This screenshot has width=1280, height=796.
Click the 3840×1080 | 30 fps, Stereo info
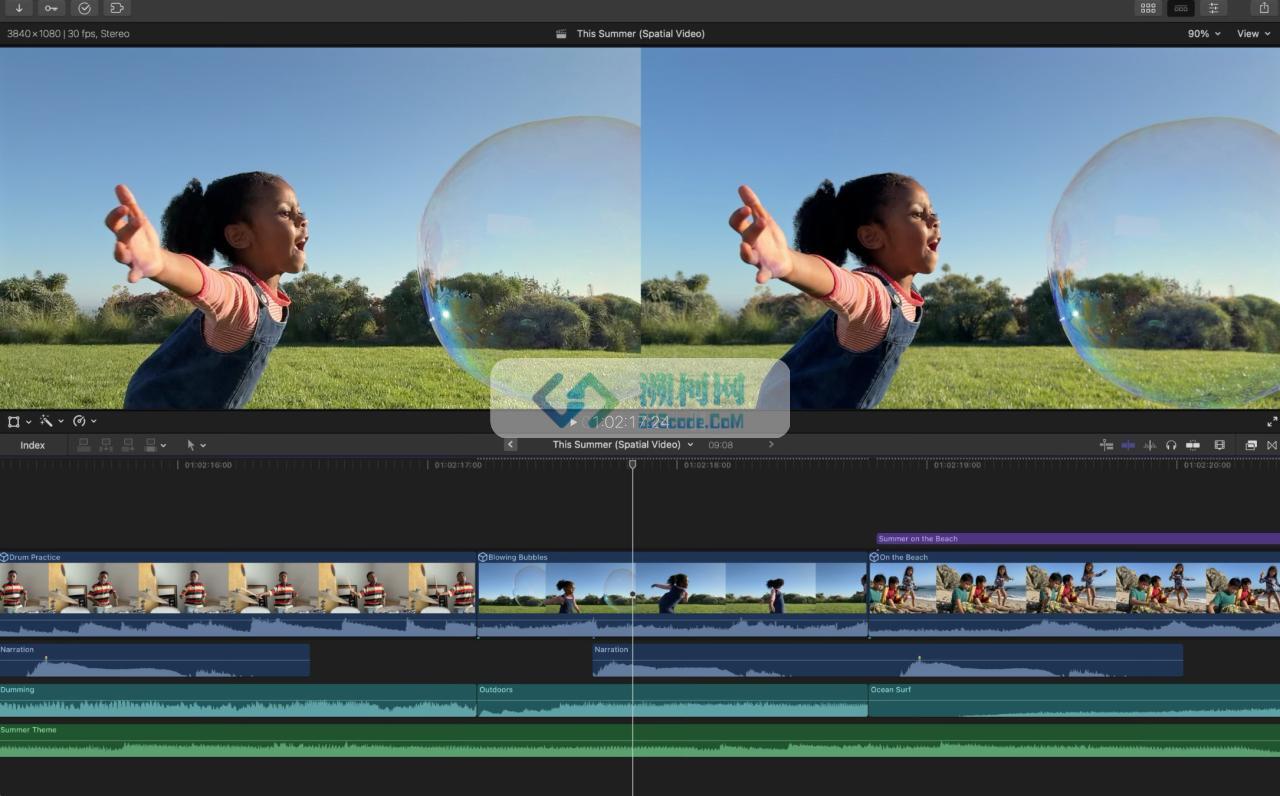click(68, 34)
